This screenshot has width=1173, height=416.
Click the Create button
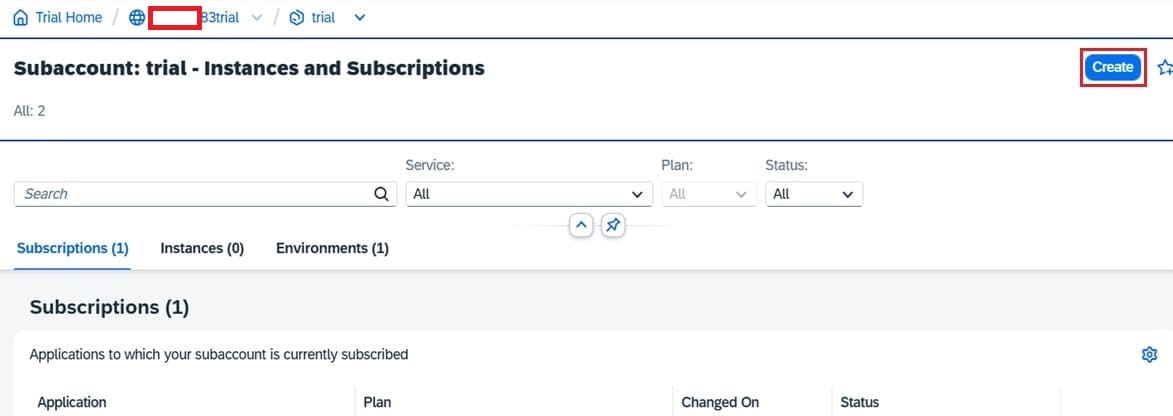tap(1112, 67)
